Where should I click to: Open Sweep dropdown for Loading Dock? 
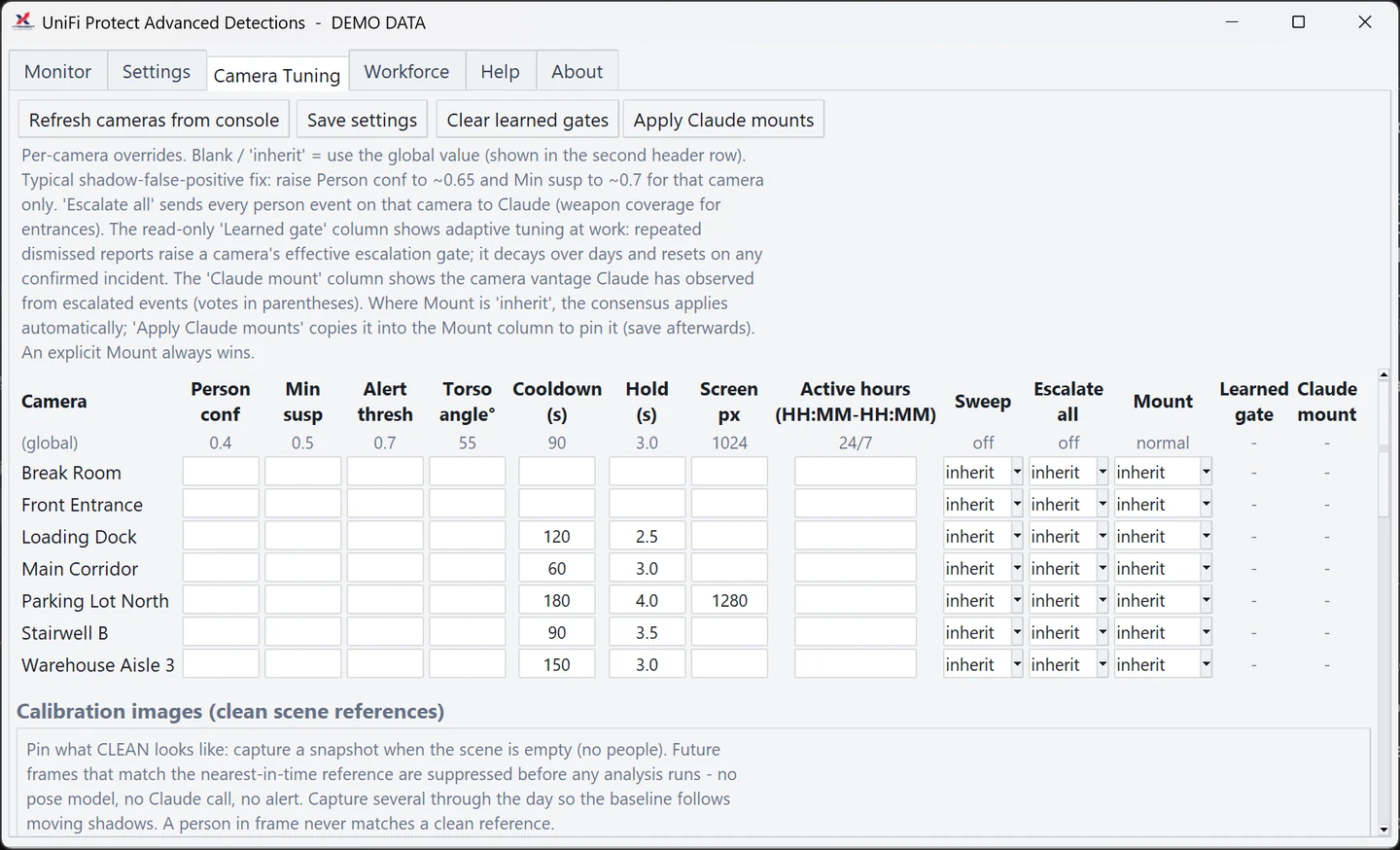983,537
